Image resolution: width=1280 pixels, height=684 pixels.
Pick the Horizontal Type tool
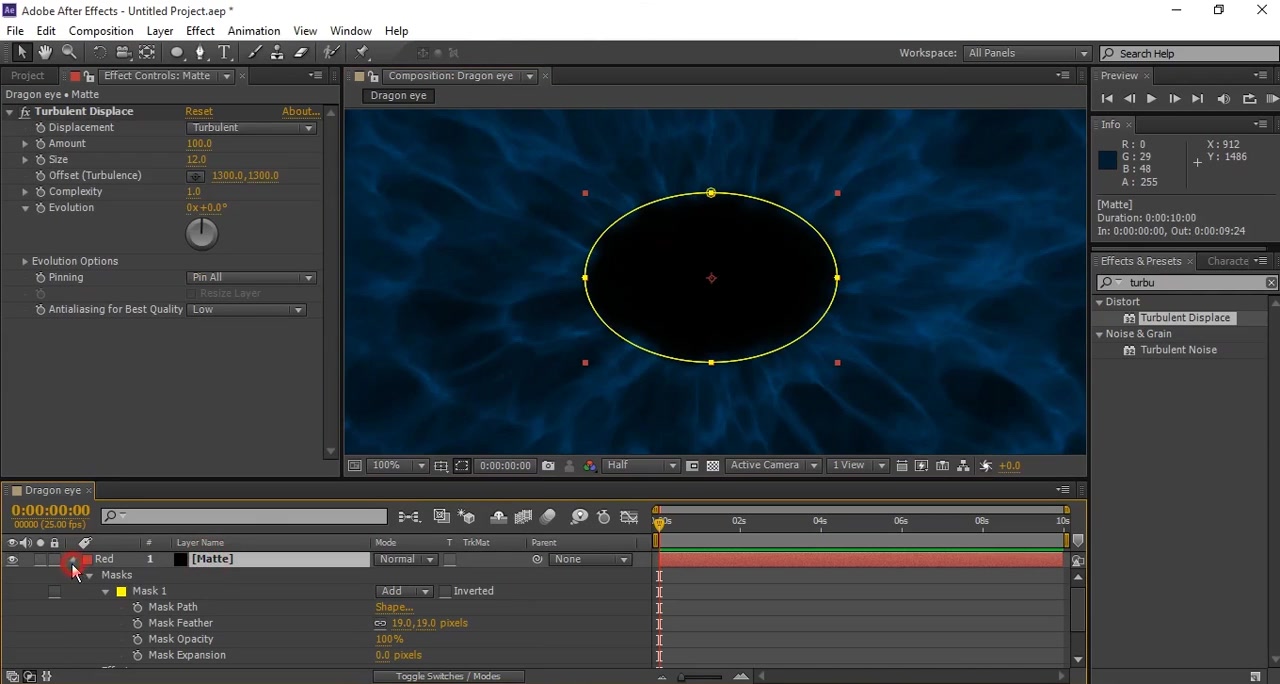(x=224, y=53)
